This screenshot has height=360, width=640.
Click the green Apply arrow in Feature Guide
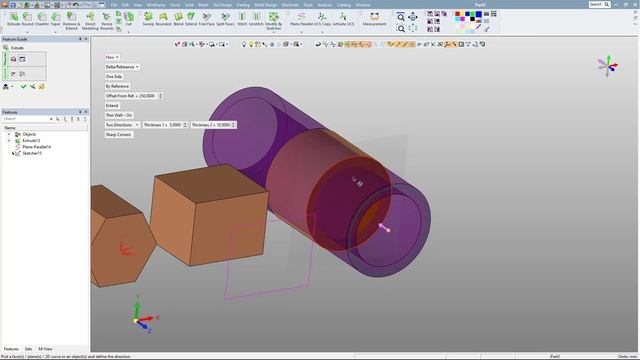(32, 87)
